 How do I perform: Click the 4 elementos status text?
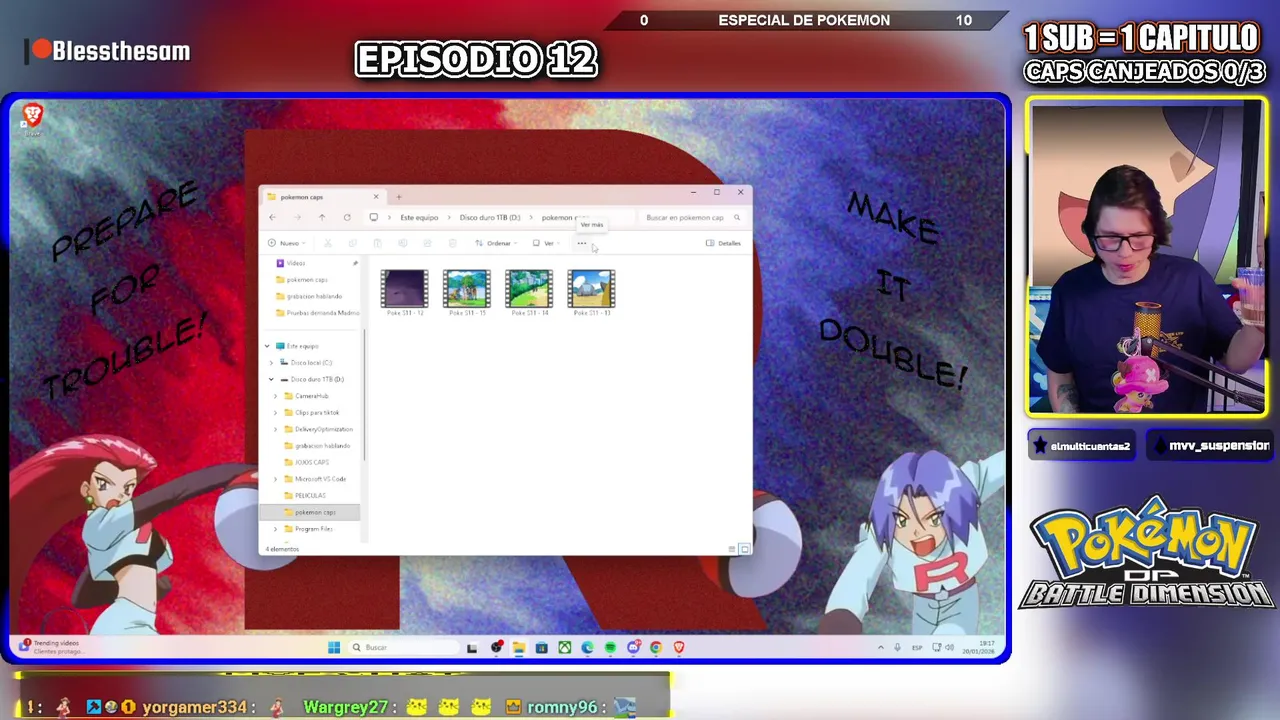[x=282, y=549]
